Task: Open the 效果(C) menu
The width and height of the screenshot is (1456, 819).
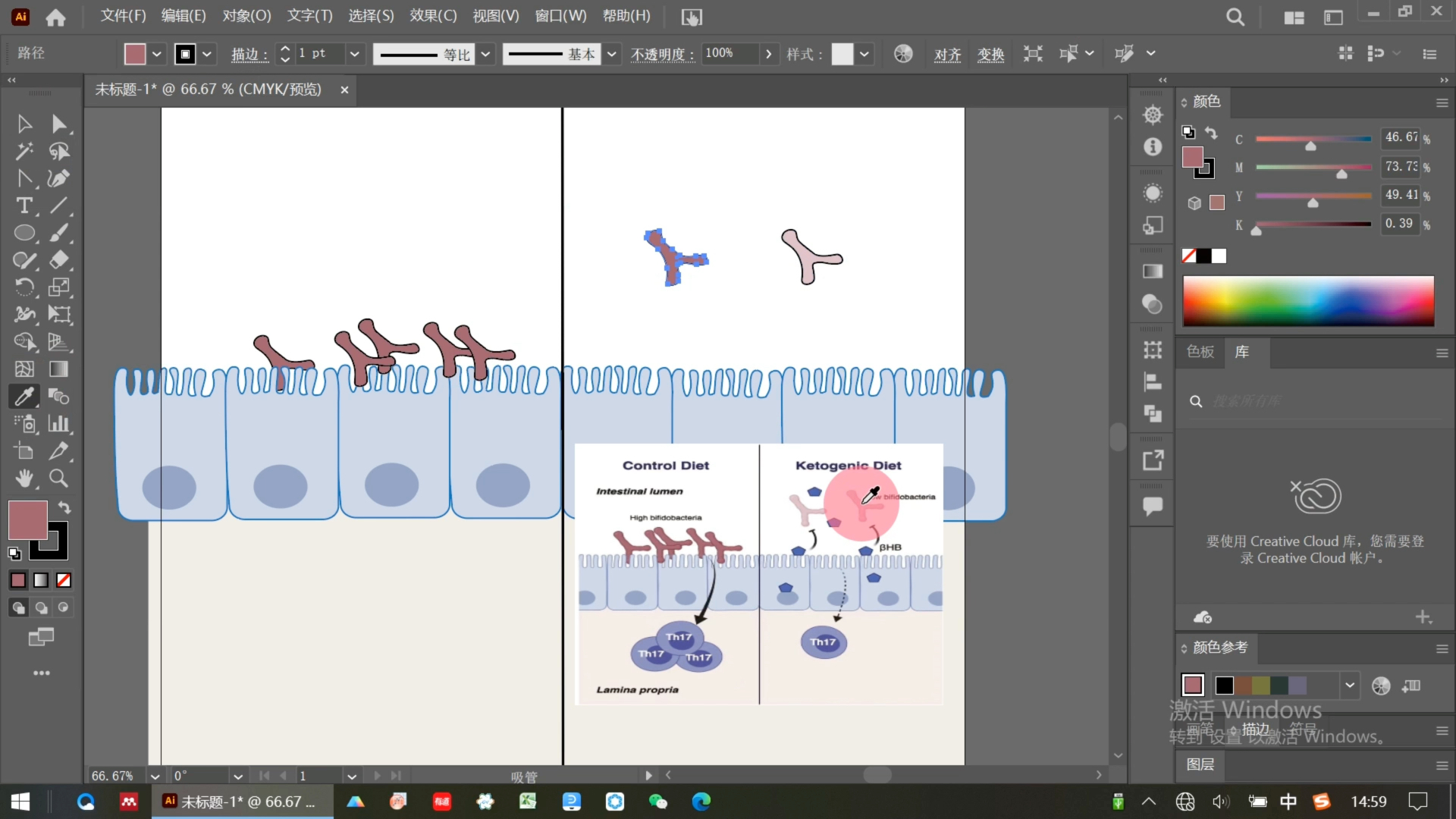Action: click(x=433, y=16)
